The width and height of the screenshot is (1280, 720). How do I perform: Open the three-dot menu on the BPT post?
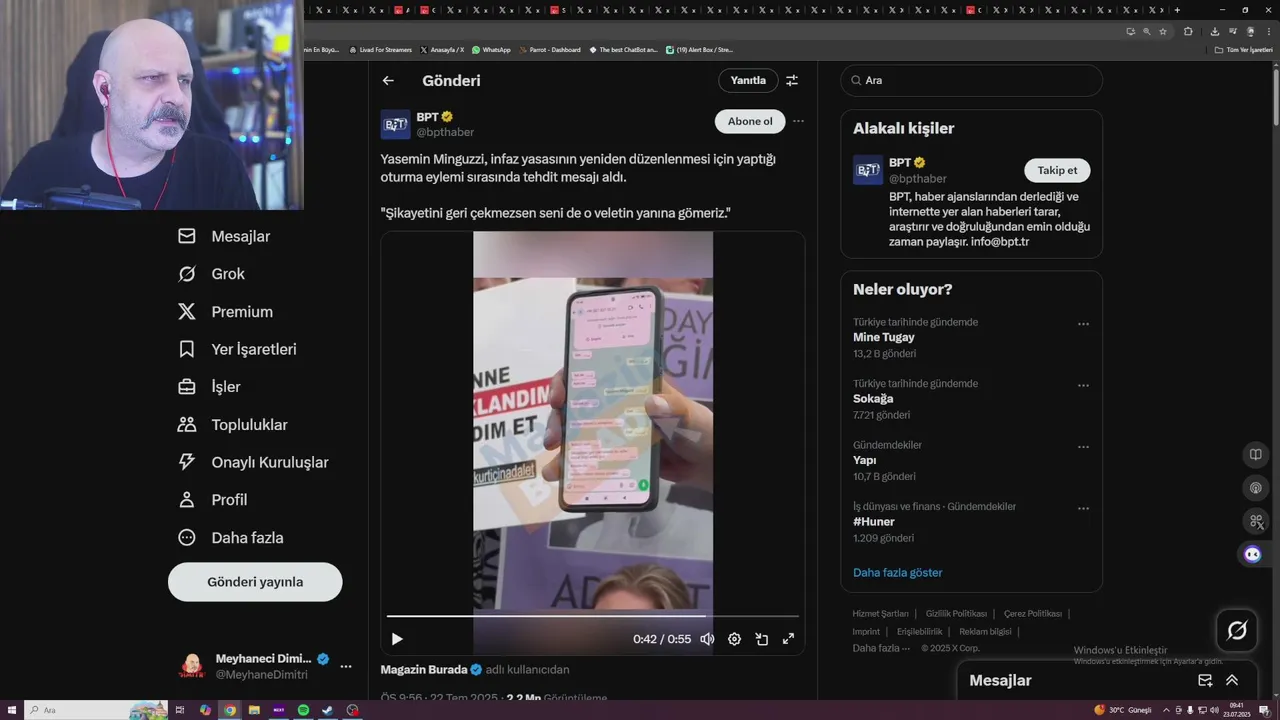click(798, 121)
